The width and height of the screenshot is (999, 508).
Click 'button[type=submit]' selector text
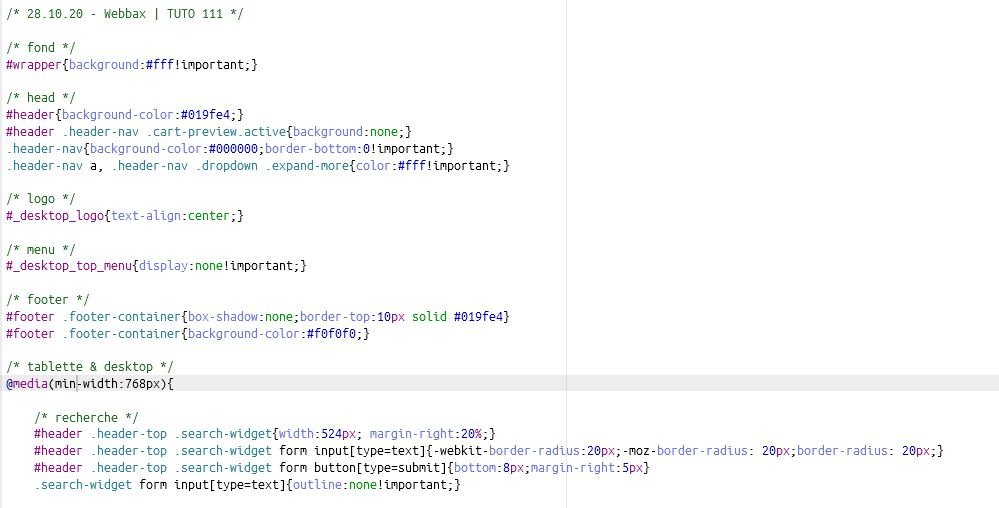coord(384,468)
